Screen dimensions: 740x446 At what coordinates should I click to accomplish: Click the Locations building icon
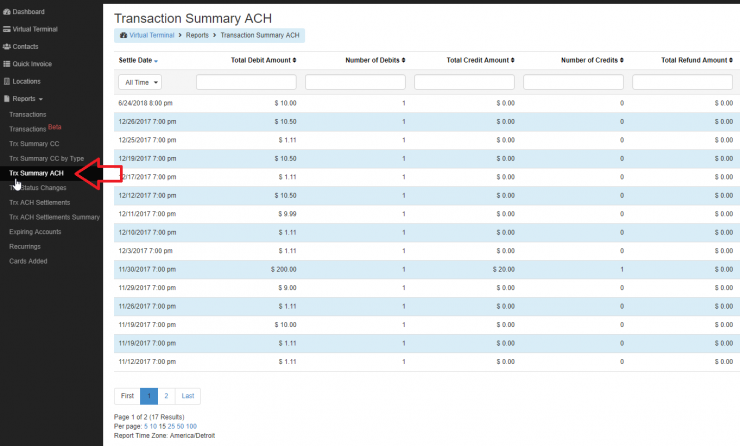[7, 81]
